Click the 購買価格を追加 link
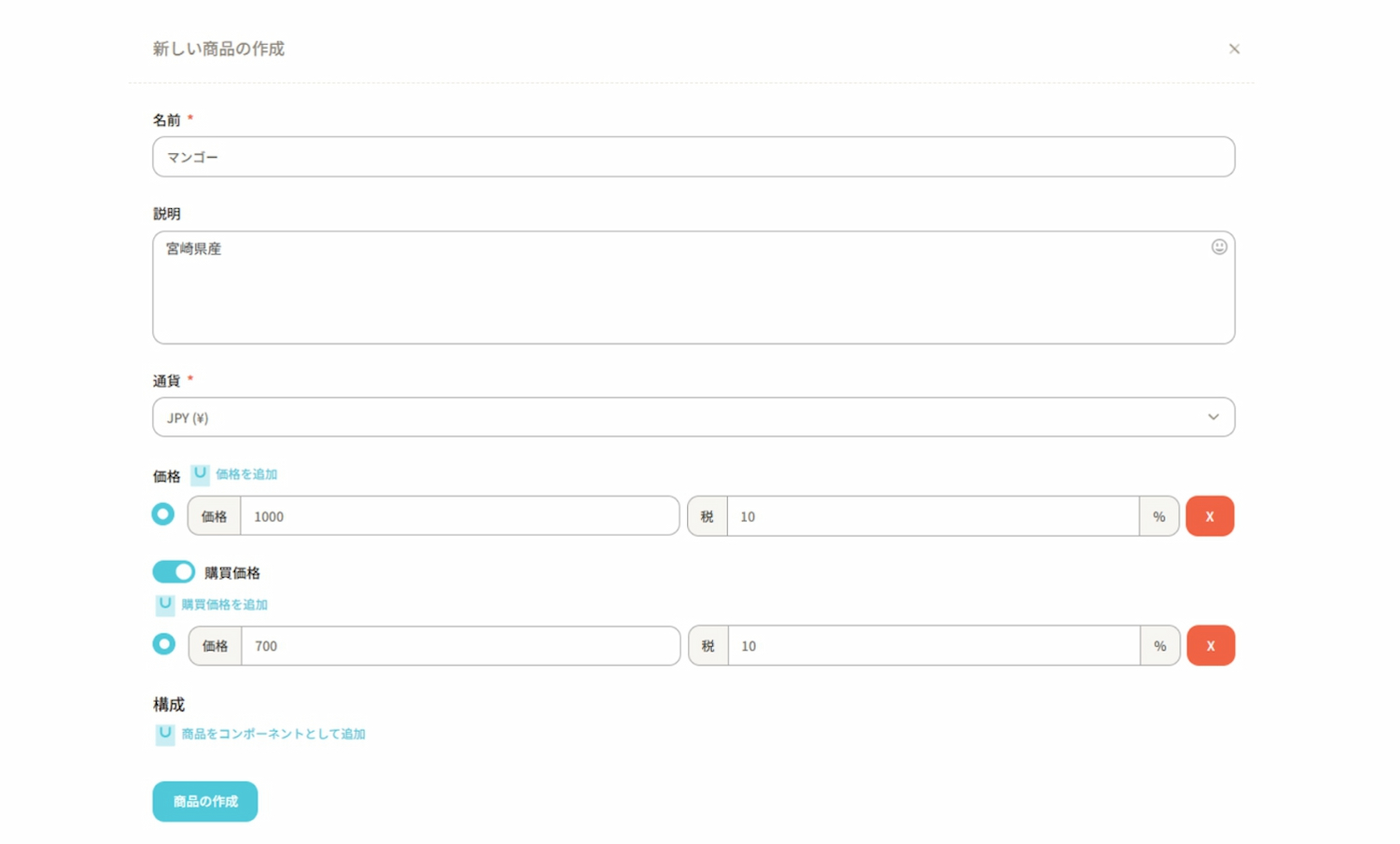Viewport: 1400px width, 844px height. (224, 604)
